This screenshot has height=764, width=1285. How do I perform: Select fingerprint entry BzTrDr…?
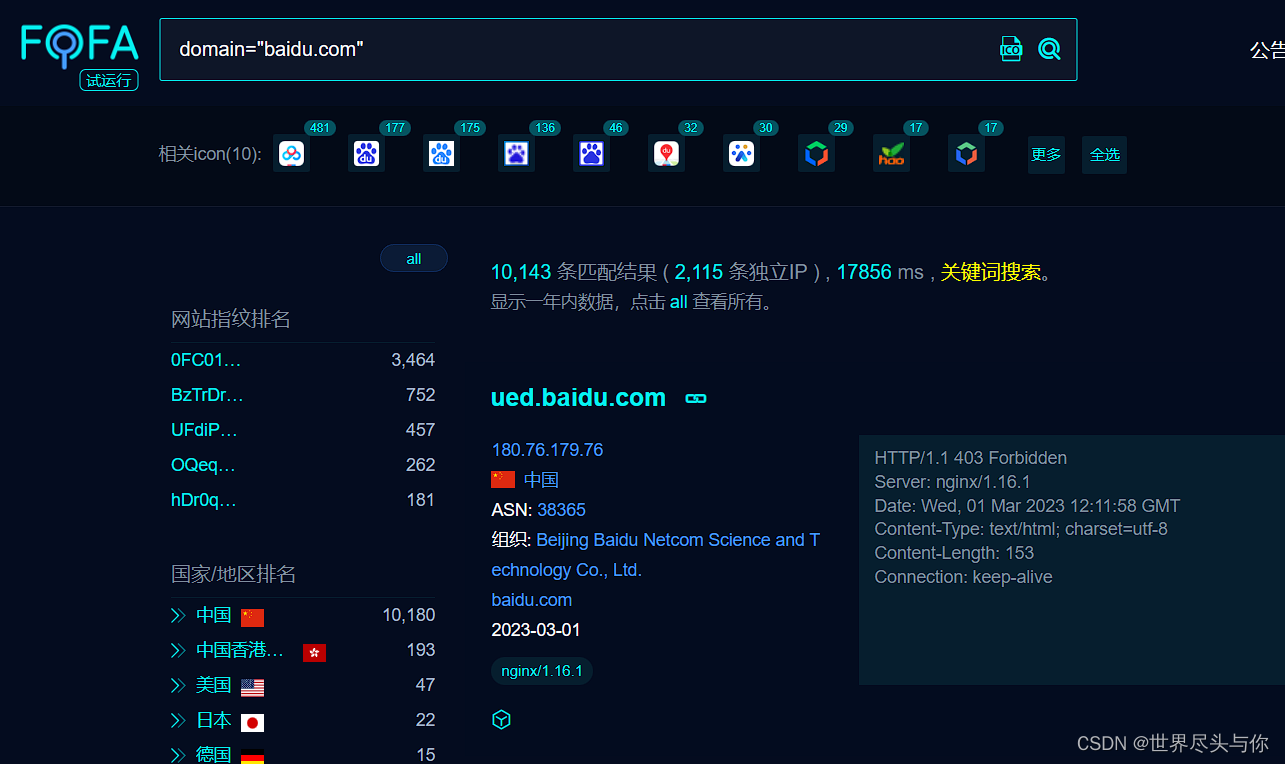207,395
